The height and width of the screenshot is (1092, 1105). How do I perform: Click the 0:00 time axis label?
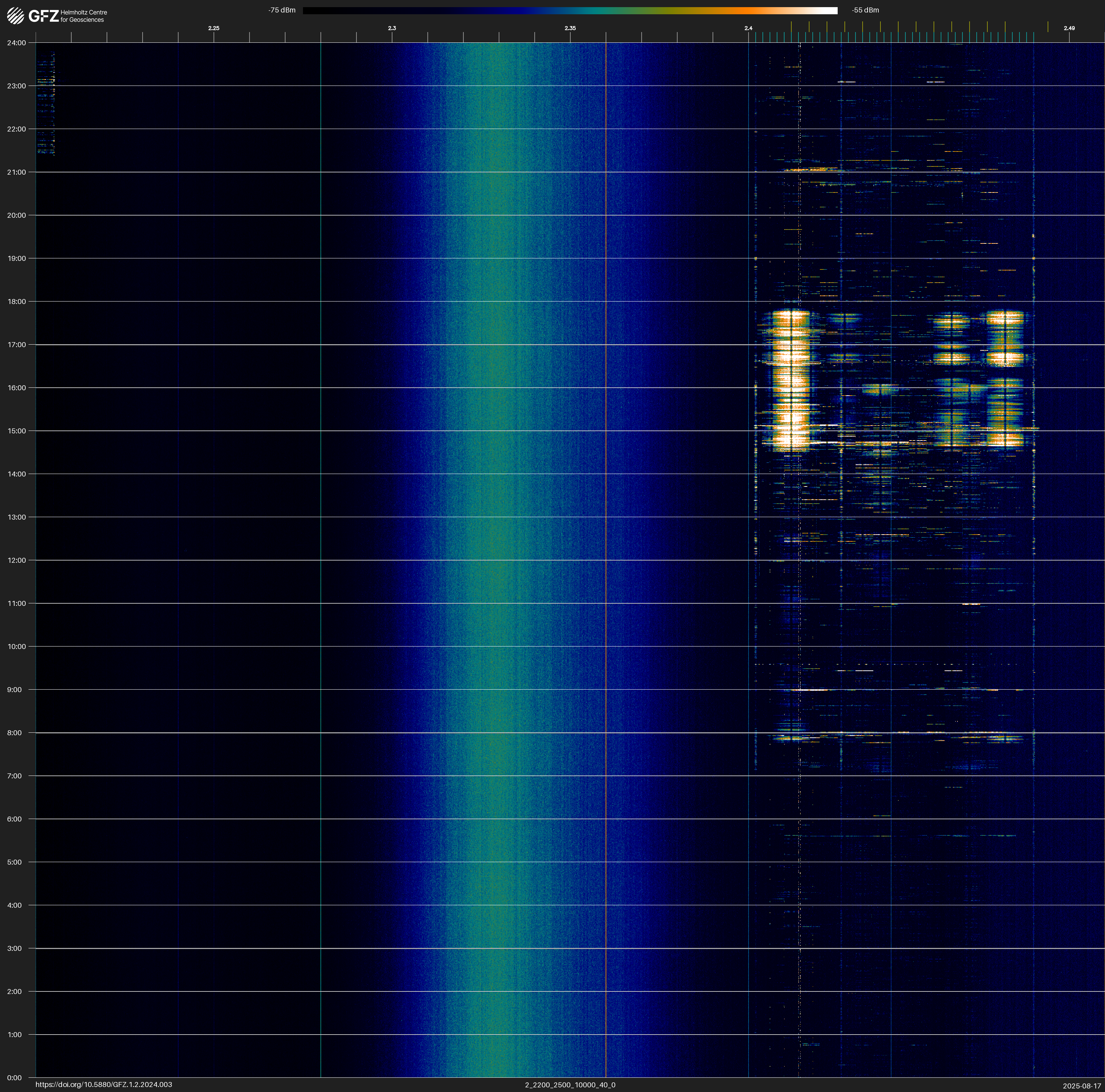pyautogui.click(x=15, y=1078)
